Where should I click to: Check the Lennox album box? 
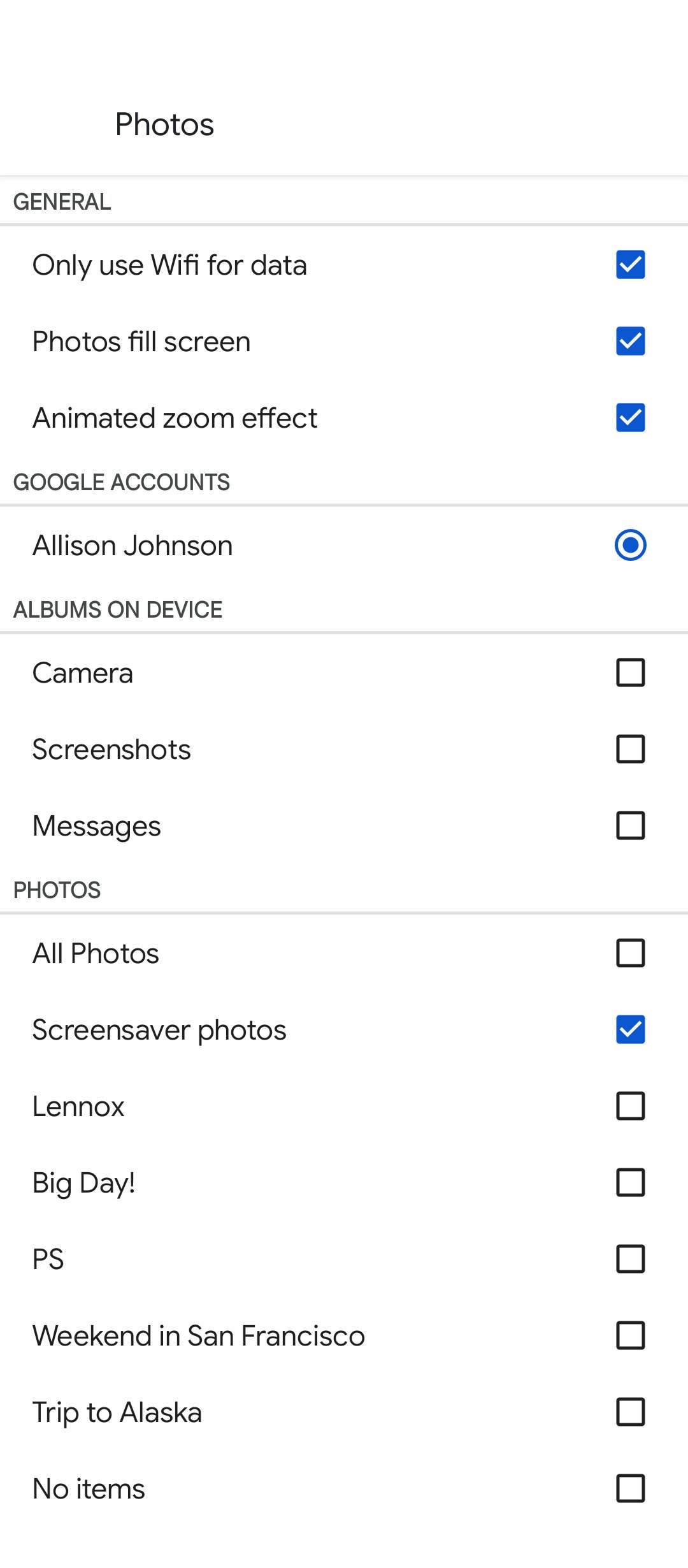coord(630,1106)
